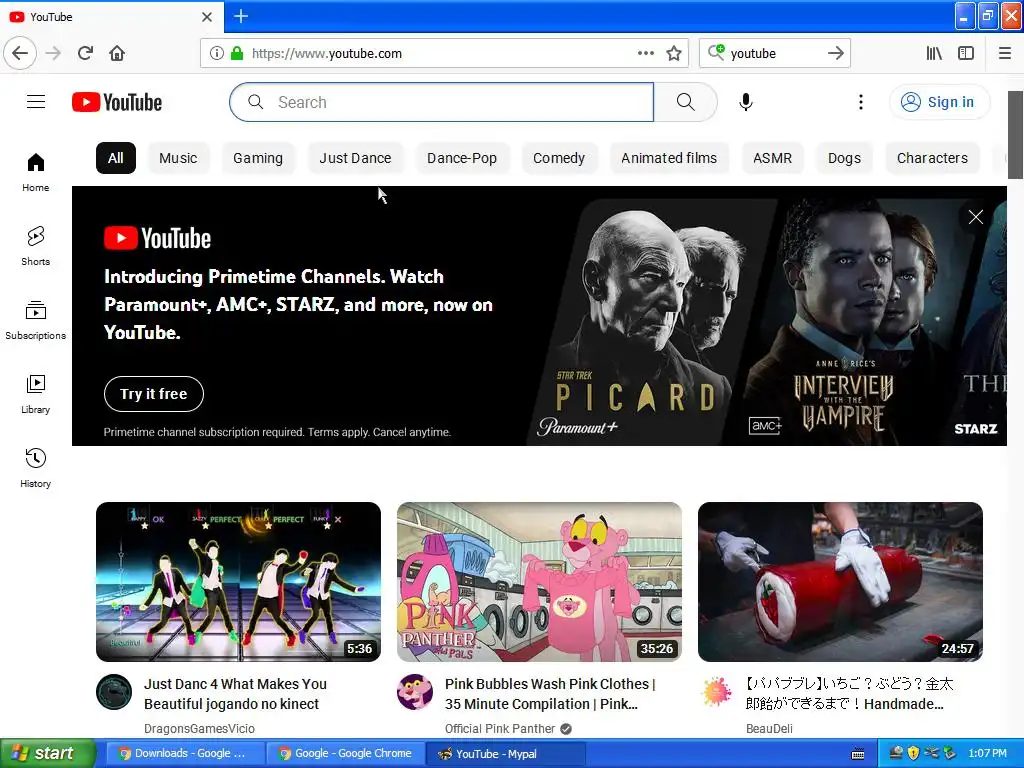Select the Dogs filter chip

pos(844,158)
